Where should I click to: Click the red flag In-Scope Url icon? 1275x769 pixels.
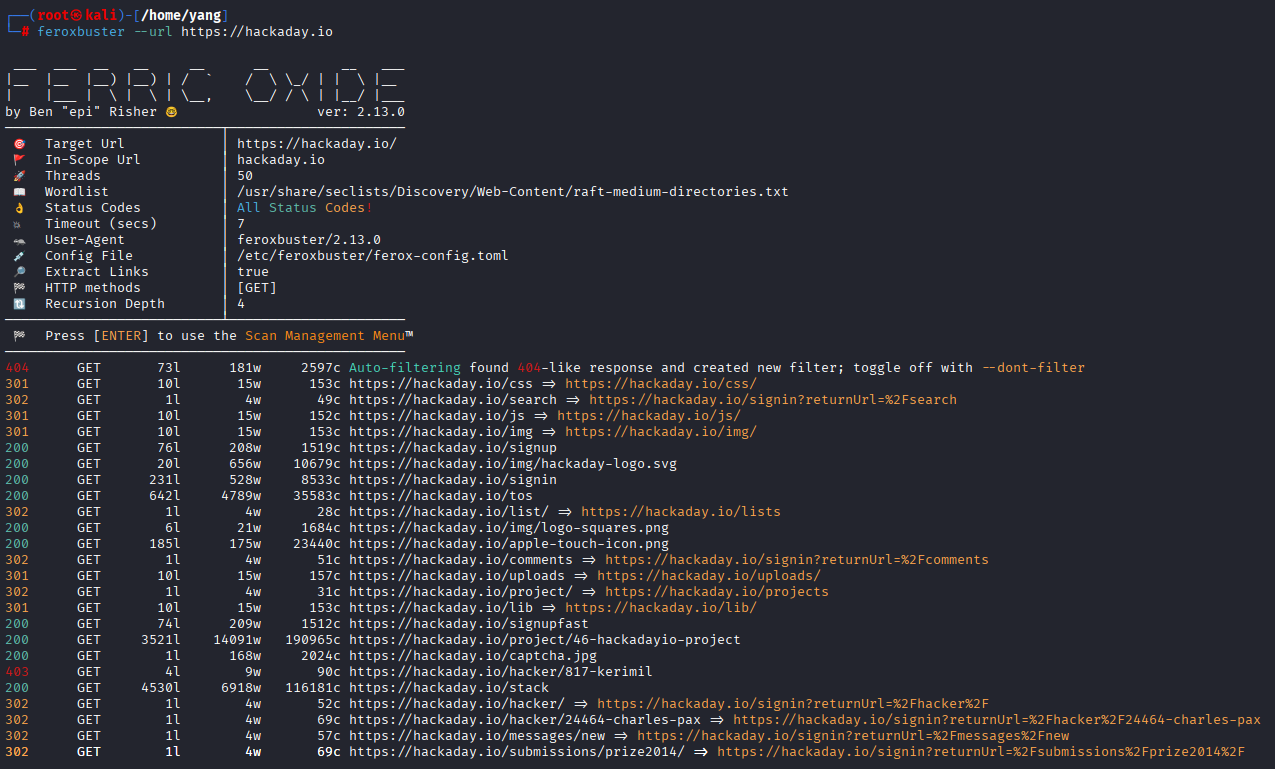(19, 160)
